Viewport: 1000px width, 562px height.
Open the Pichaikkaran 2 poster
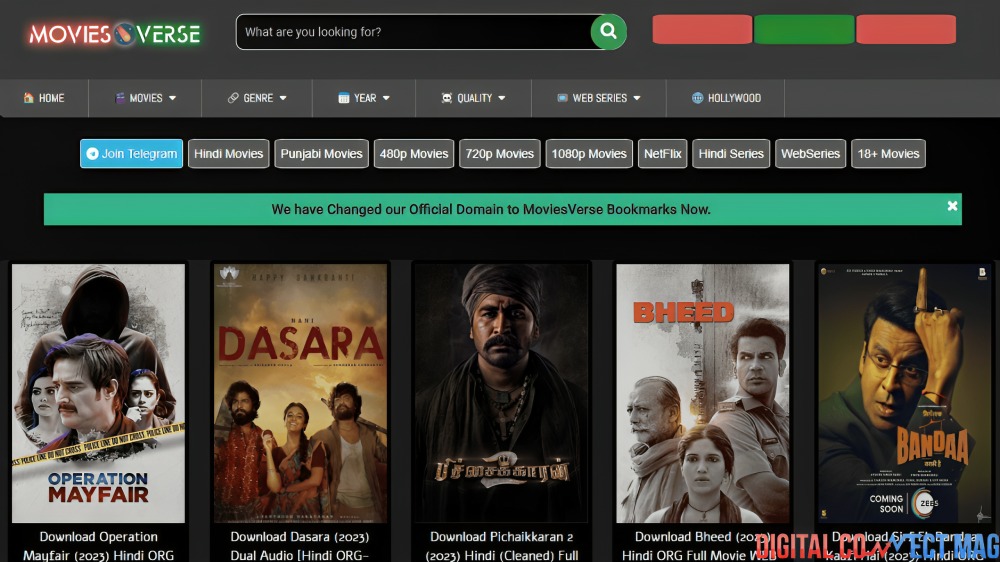[x=501, y=393]
